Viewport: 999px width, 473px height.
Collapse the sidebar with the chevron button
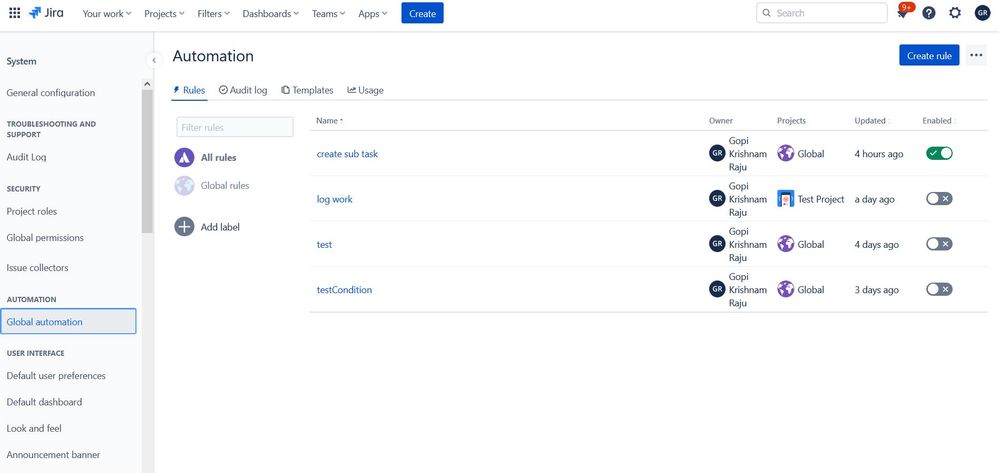154,60
